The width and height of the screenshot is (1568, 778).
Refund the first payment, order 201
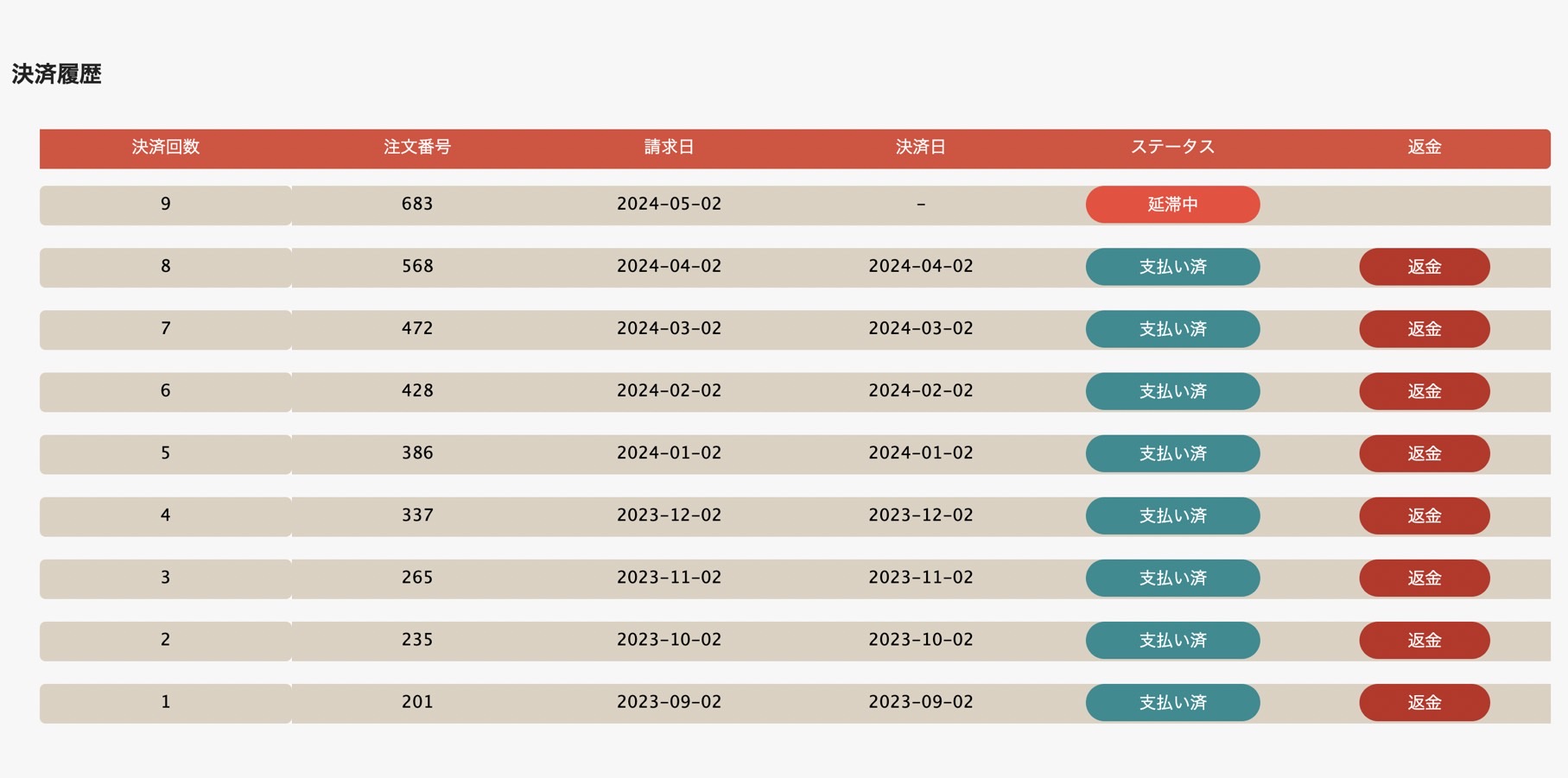(1424, 702)
